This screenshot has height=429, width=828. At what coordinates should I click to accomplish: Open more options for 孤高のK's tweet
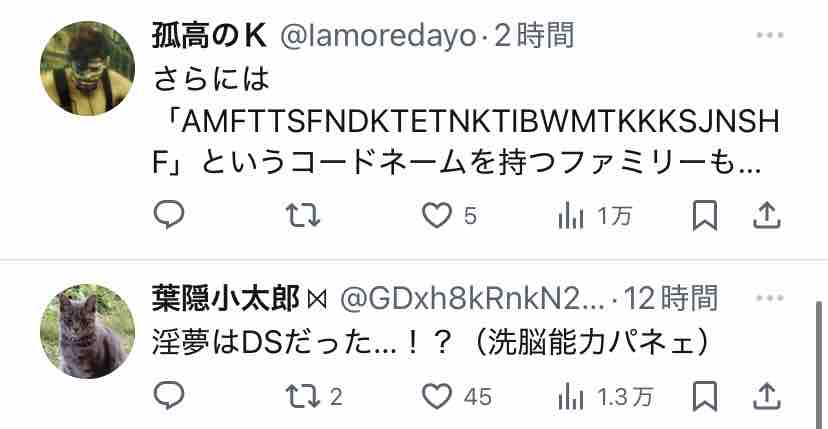tap(769, 35)
